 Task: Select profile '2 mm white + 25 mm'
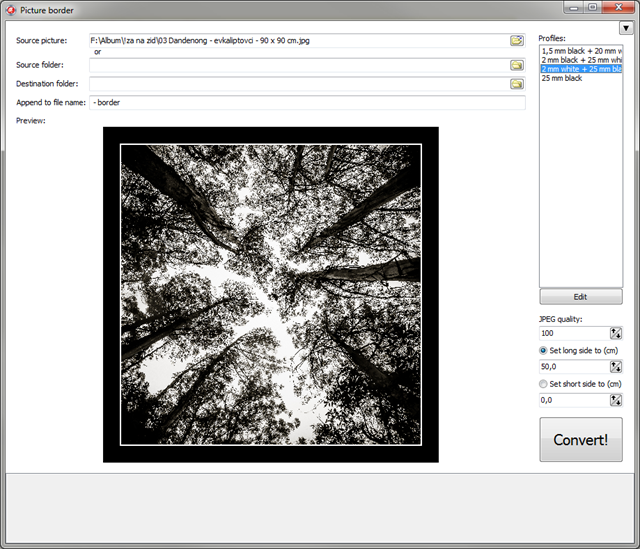581,69
